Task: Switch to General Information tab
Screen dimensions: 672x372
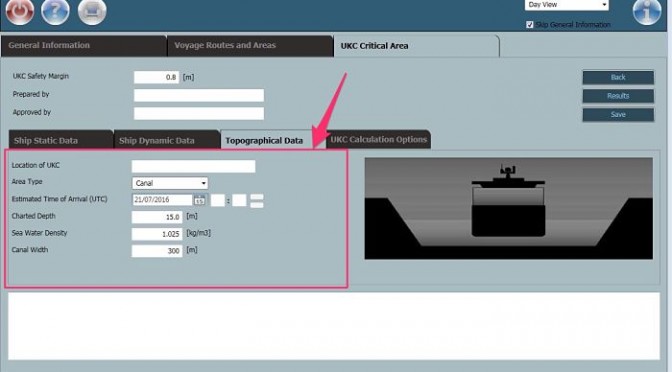Action: [x=84, y=46]
